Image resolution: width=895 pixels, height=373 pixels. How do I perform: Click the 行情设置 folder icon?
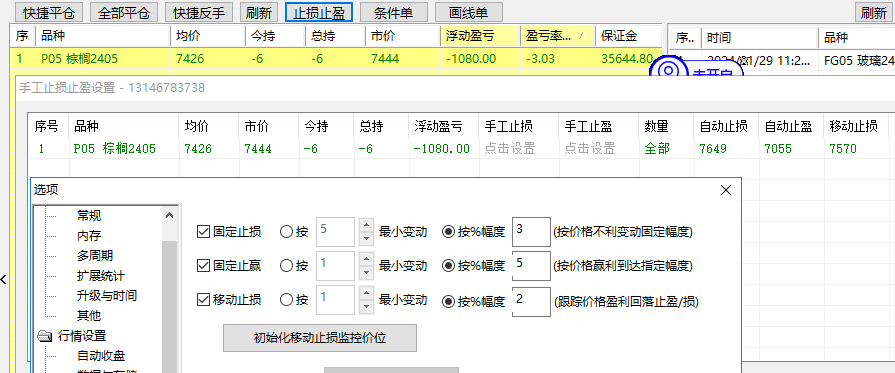click(45, 336)
